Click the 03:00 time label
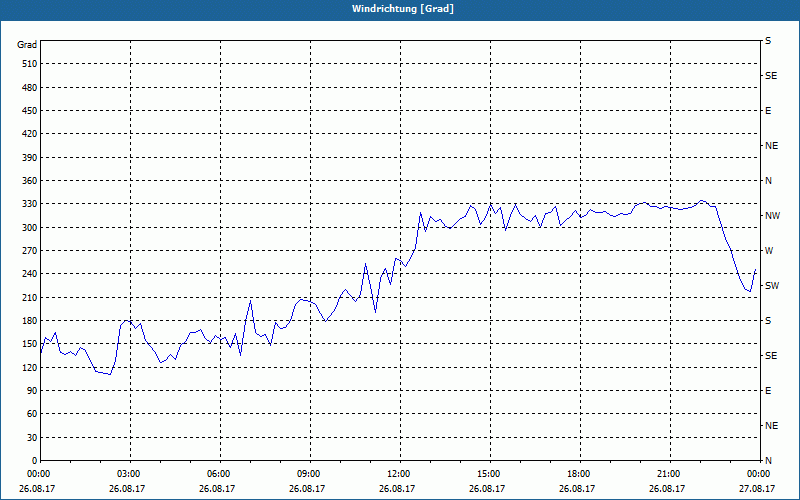The height and width of the screenshot is (500, 800). [x=129, y=474]
